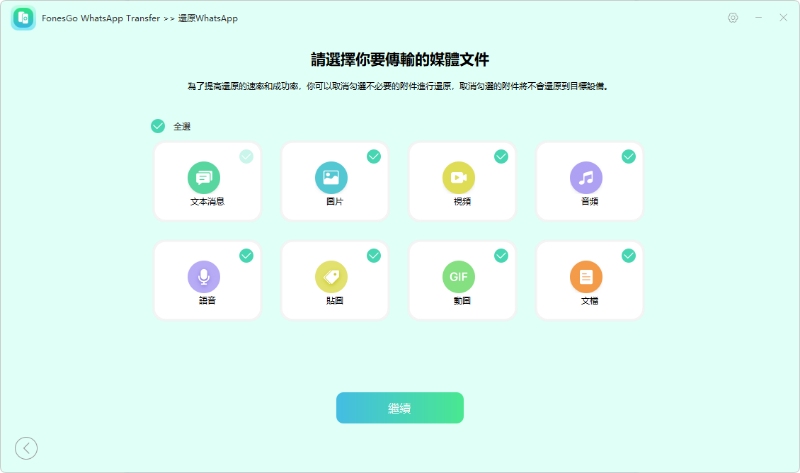Uncheck the 視頻 card checkmark
This screenshot has width=800, height=473.
(x=501, y=157)
